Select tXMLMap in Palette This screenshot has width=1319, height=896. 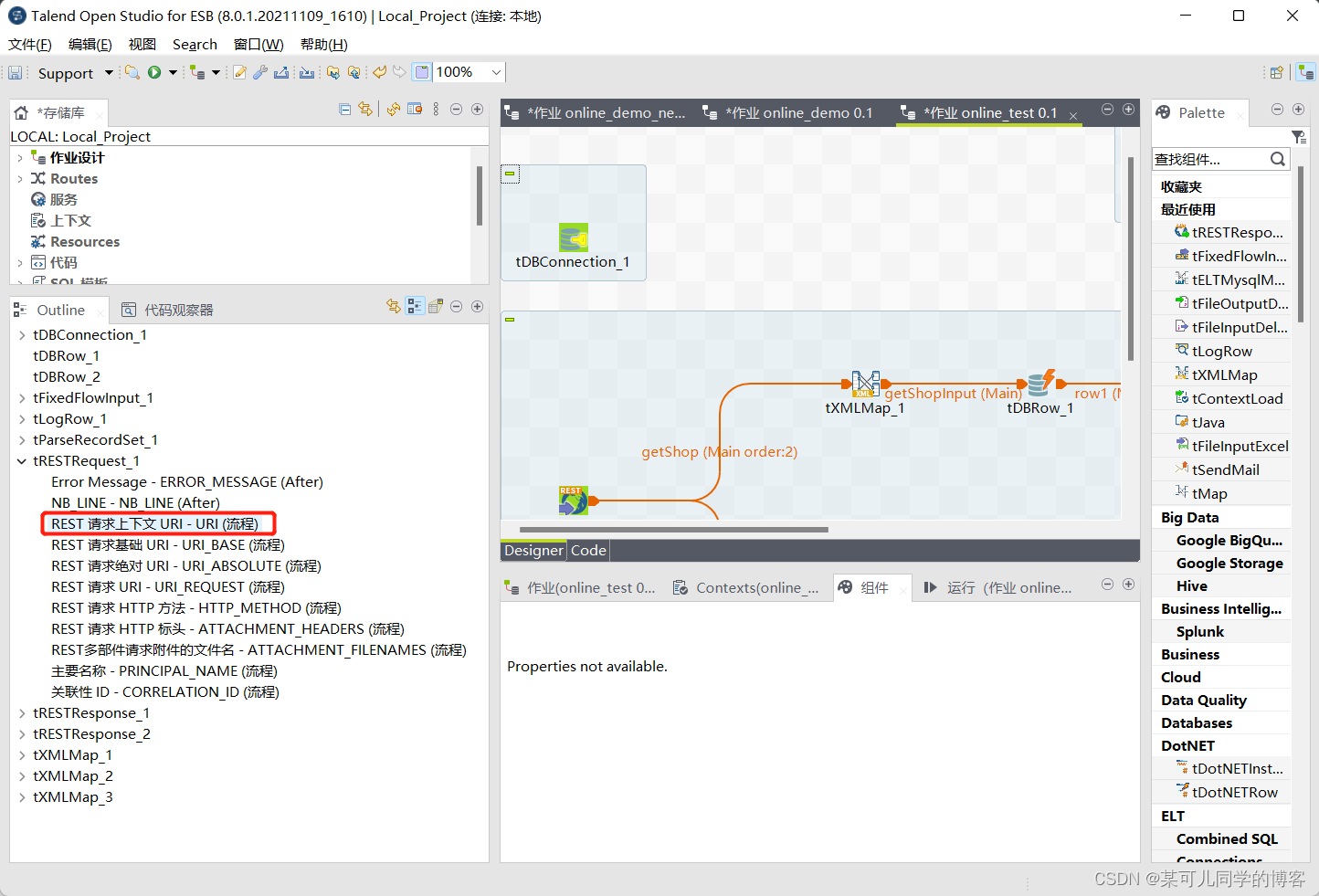(x=1224, y=374)
